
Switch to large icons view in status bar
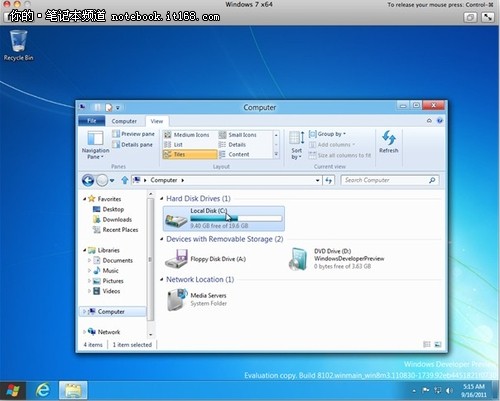[438, 344]
